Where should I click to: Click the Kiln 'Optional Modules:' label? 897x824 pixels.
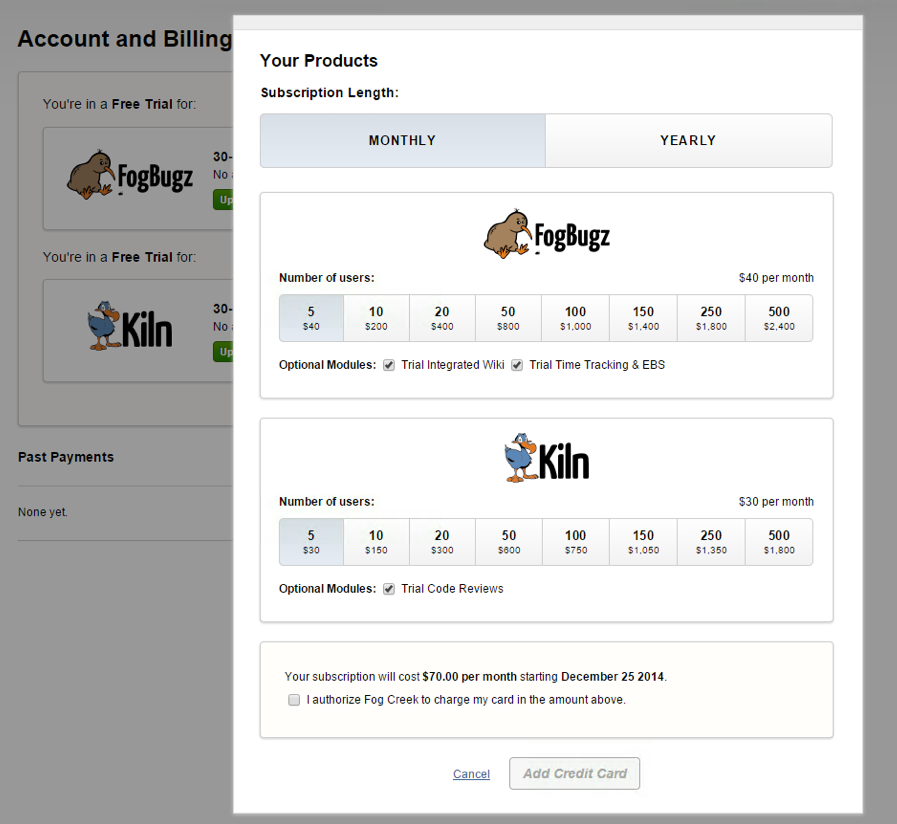tap(327, 589)
